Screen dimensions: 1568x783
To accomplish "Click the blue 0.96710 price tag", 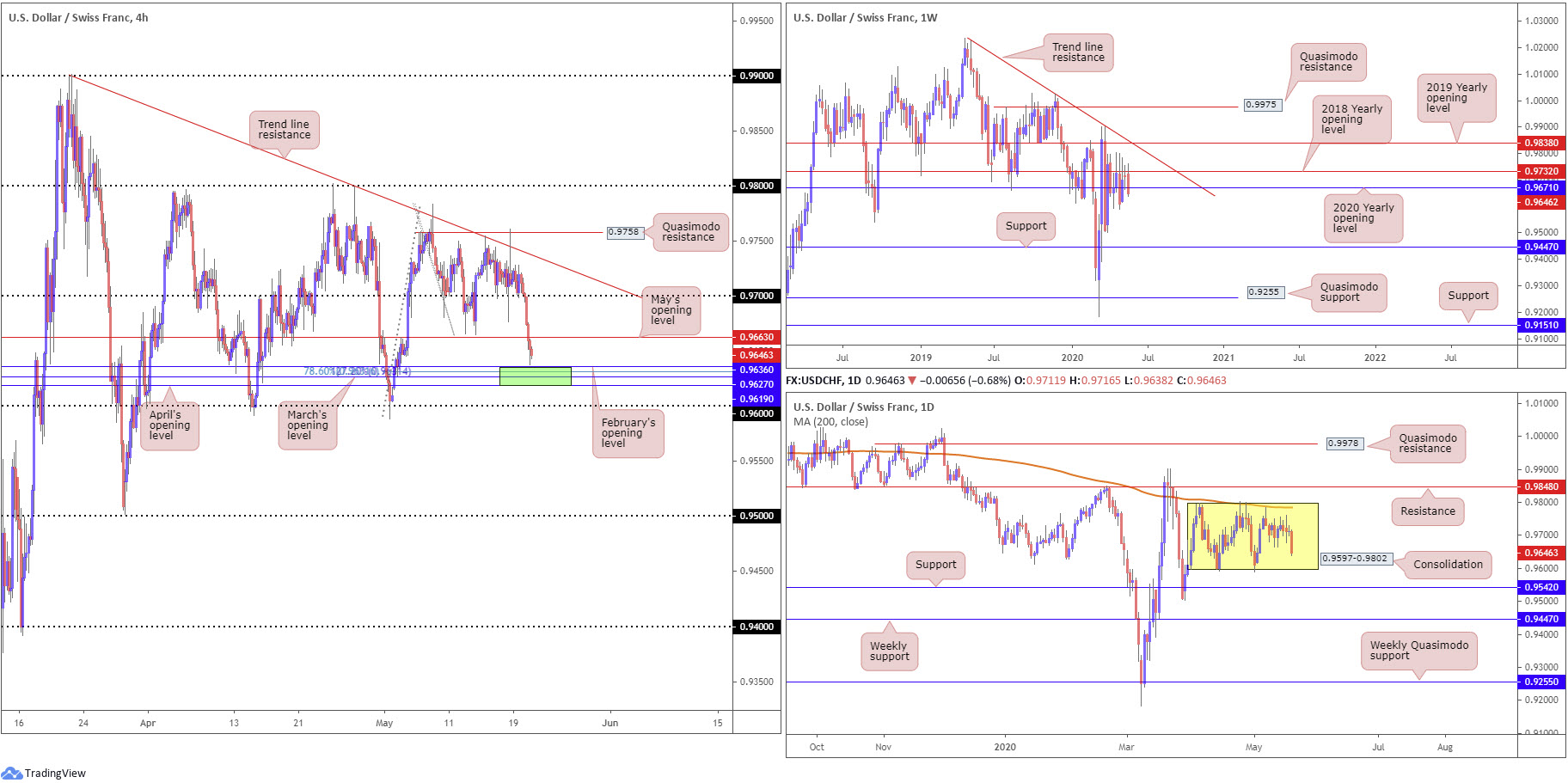I will (x=1541, y=187).
